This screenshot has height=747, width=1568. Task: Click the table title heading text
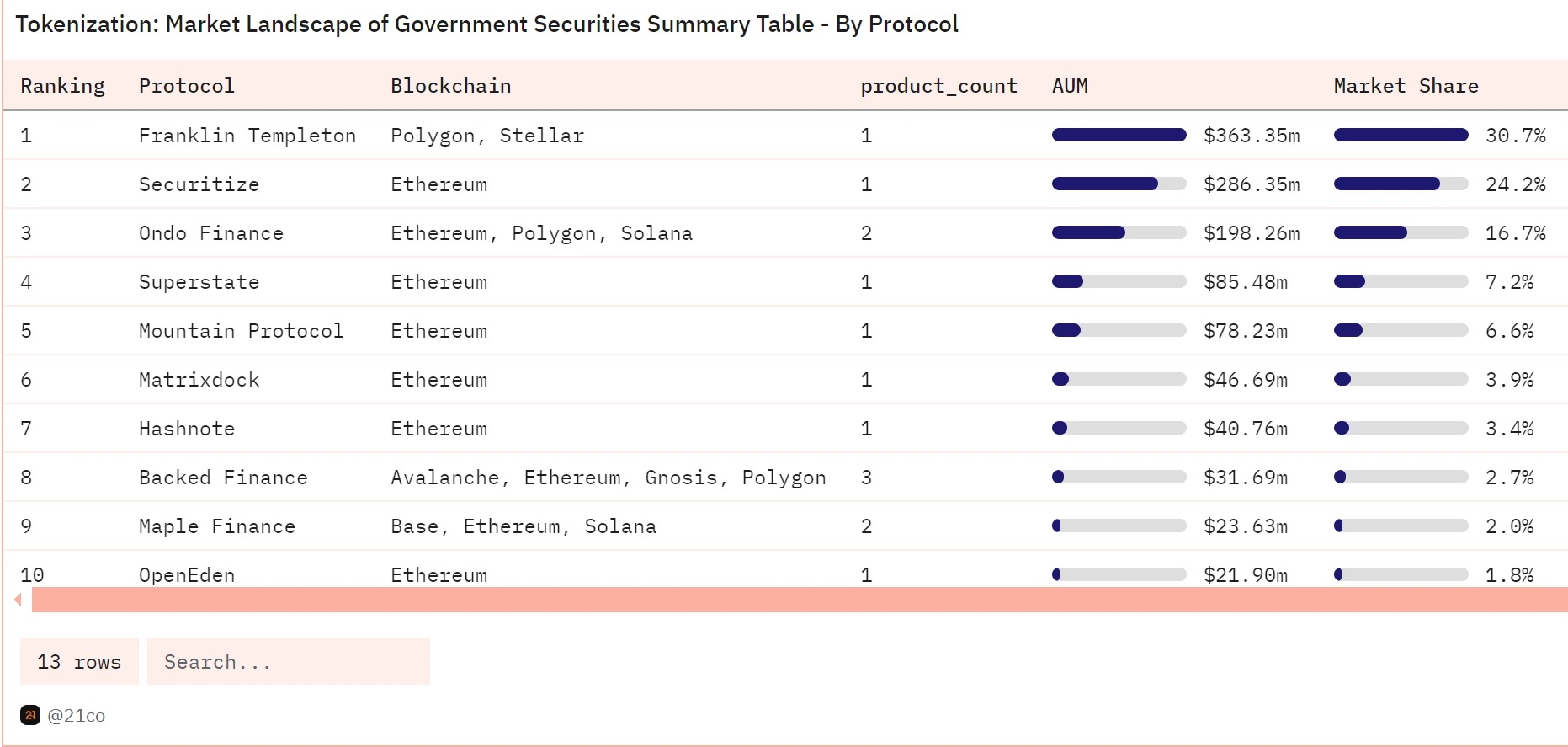486,24
